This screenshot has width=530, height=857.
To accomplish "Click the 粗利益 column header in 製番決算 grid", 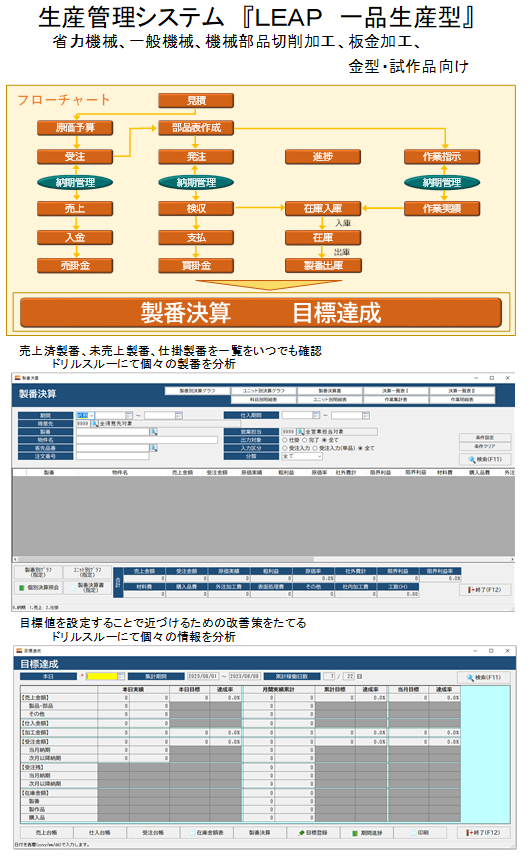I will 286,472.
